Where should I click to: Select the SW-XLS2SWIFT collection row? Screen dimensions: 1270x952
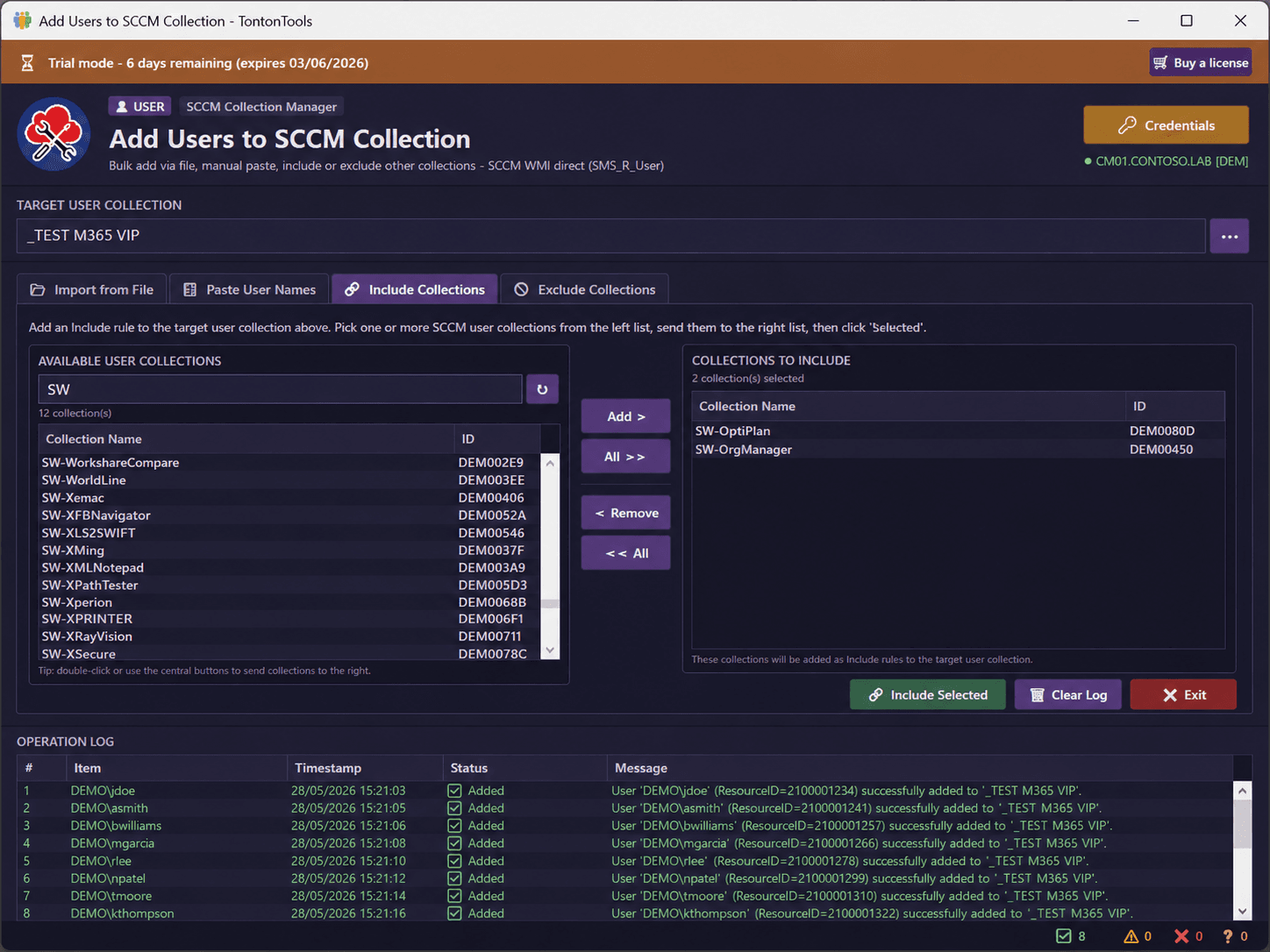289,533
